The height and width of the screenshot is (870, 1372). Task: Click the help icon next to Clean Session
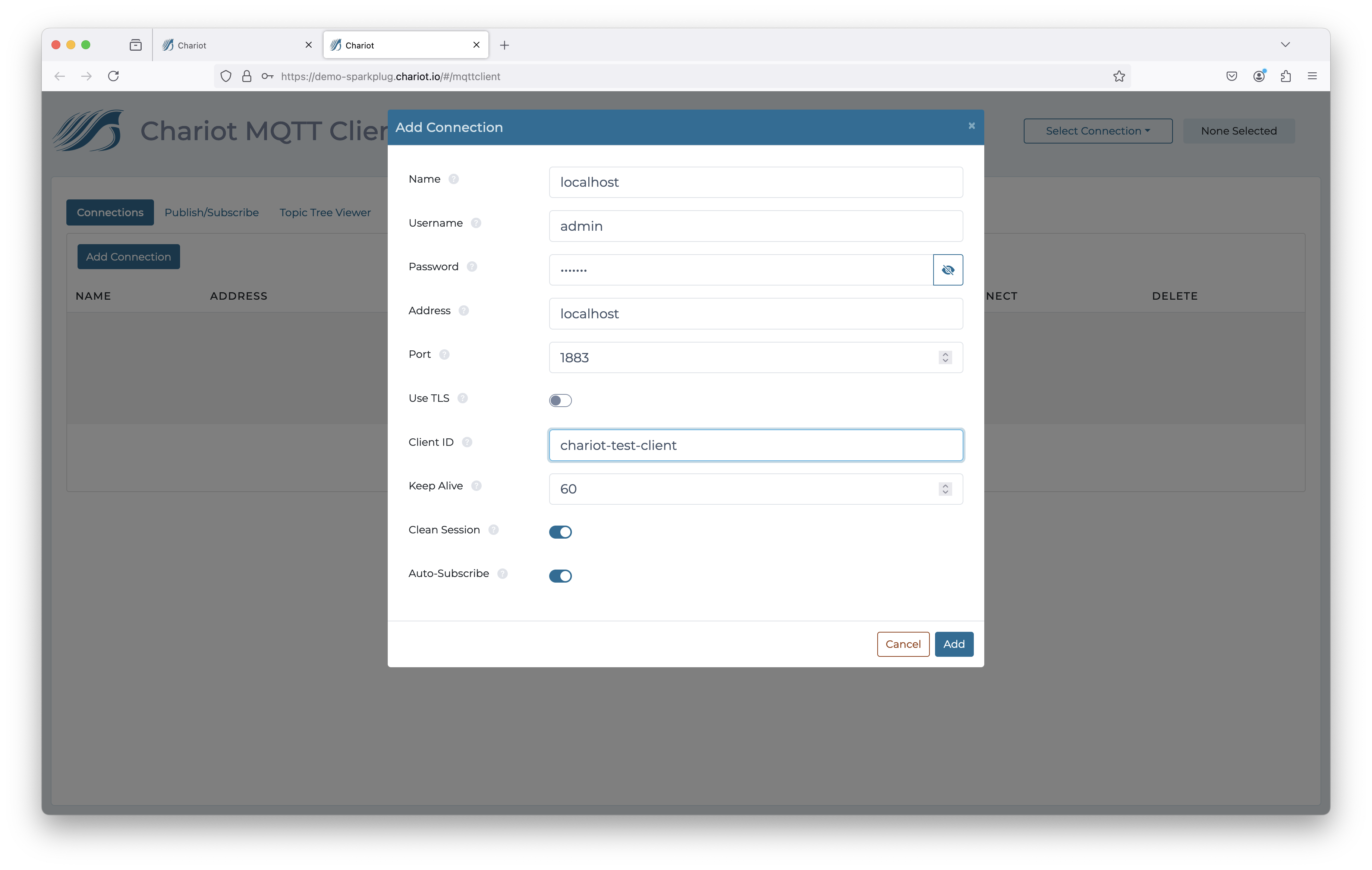(493, 530)
